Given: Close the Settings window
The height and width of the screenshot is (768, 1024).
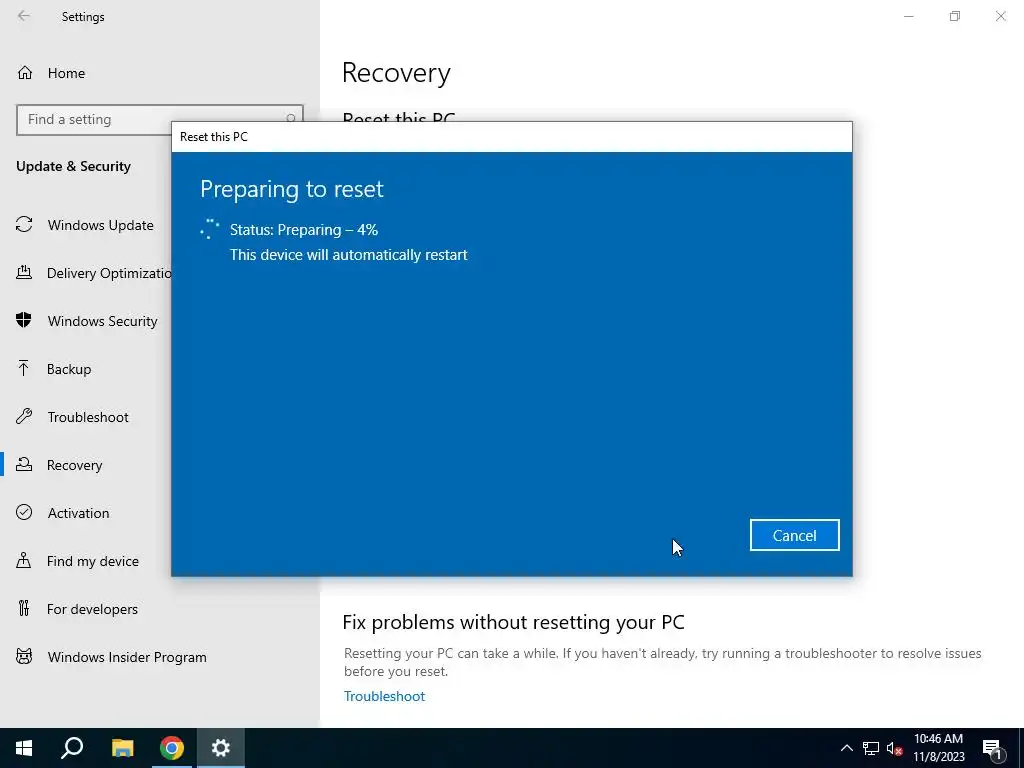Looking at the screenshot, I should click(1000, 16).
